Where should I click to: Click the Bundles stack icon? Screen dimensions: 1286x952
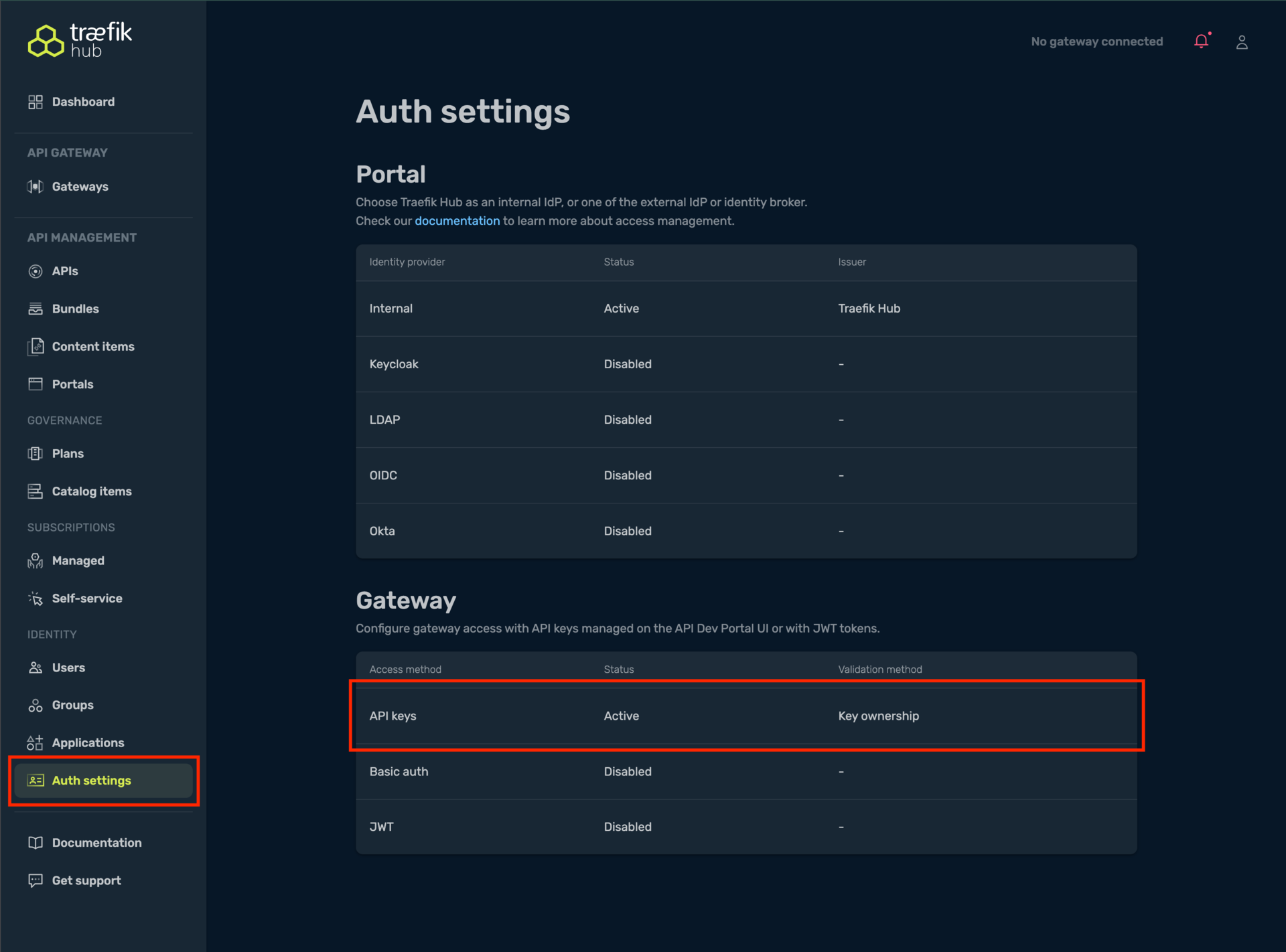pyautogui.click(x=35, y=309)
